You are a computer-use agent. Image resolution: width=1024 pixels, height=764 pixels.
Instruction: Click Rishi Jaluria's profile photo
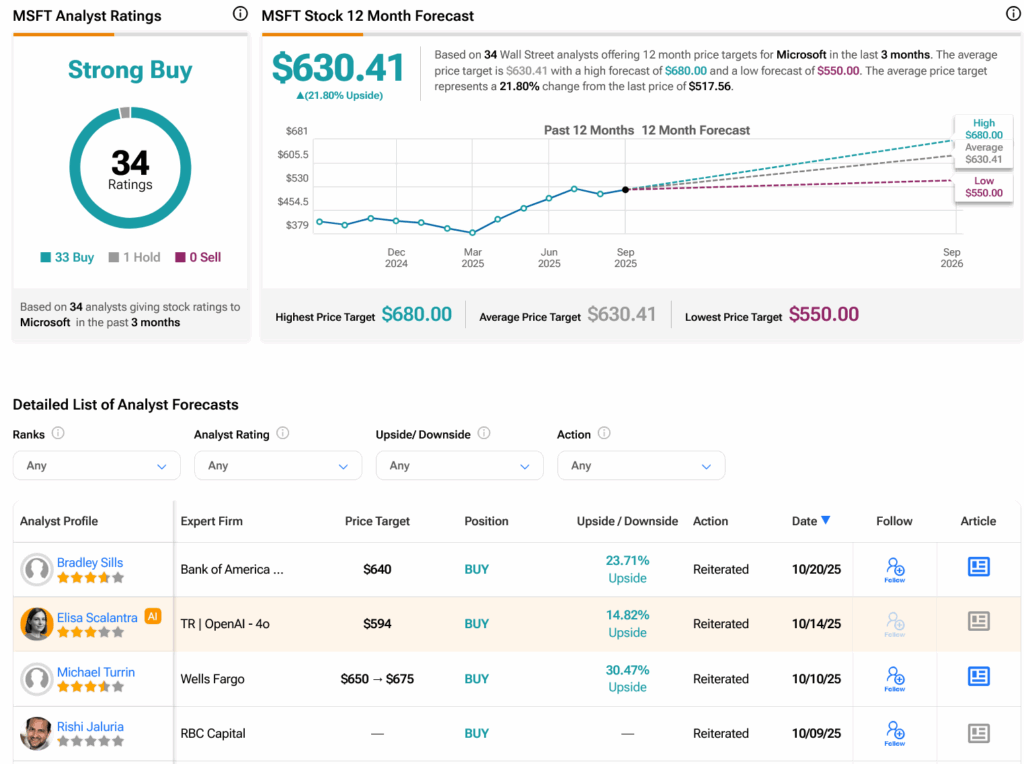37,733
